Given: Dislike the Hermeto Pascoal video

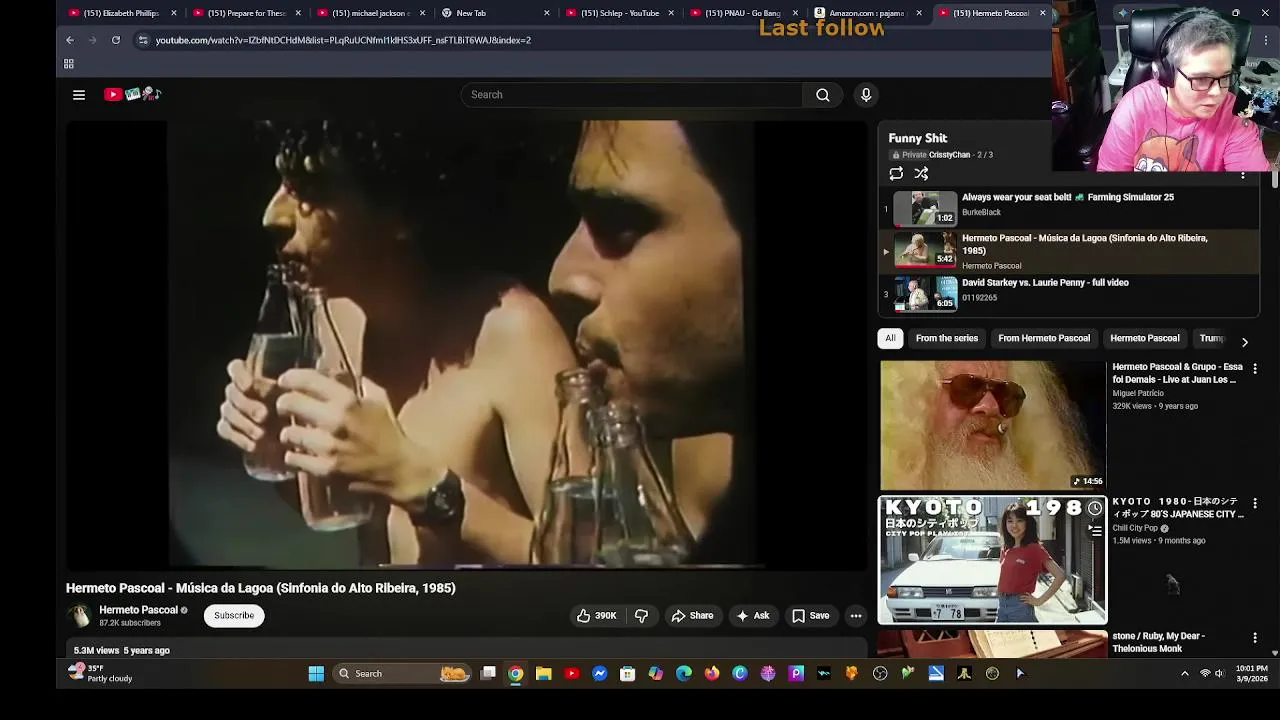Looking at the screenshot, I should click(642, 616).
